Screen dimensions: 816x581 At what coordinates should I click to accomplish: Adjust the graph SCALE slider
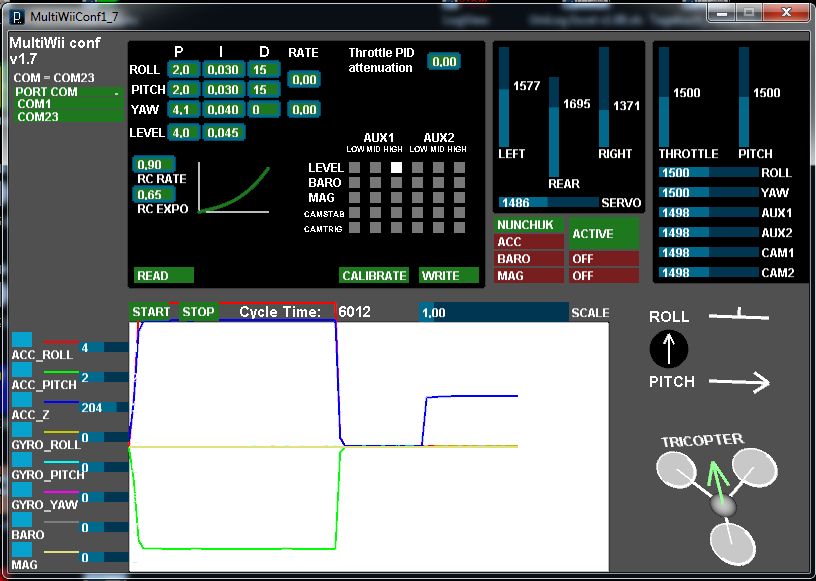point(493,312)
